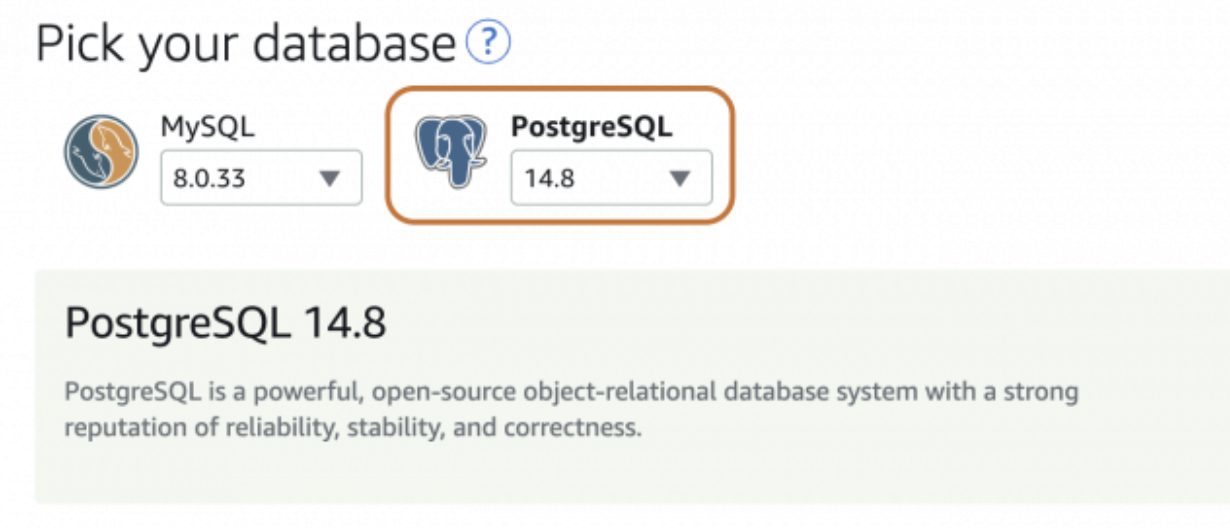Expand the MySQL version dropdown arrow
The width and height of the screenshot is (1230, 528).
[x=329, y=178]
